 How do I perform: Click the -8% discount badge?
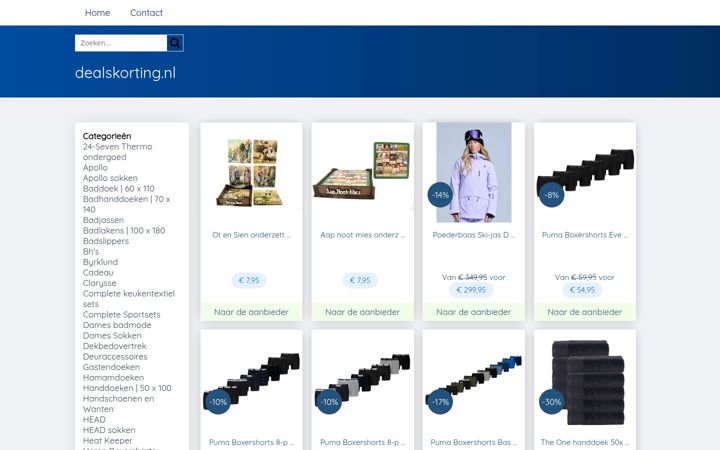(x=551, y=195)
